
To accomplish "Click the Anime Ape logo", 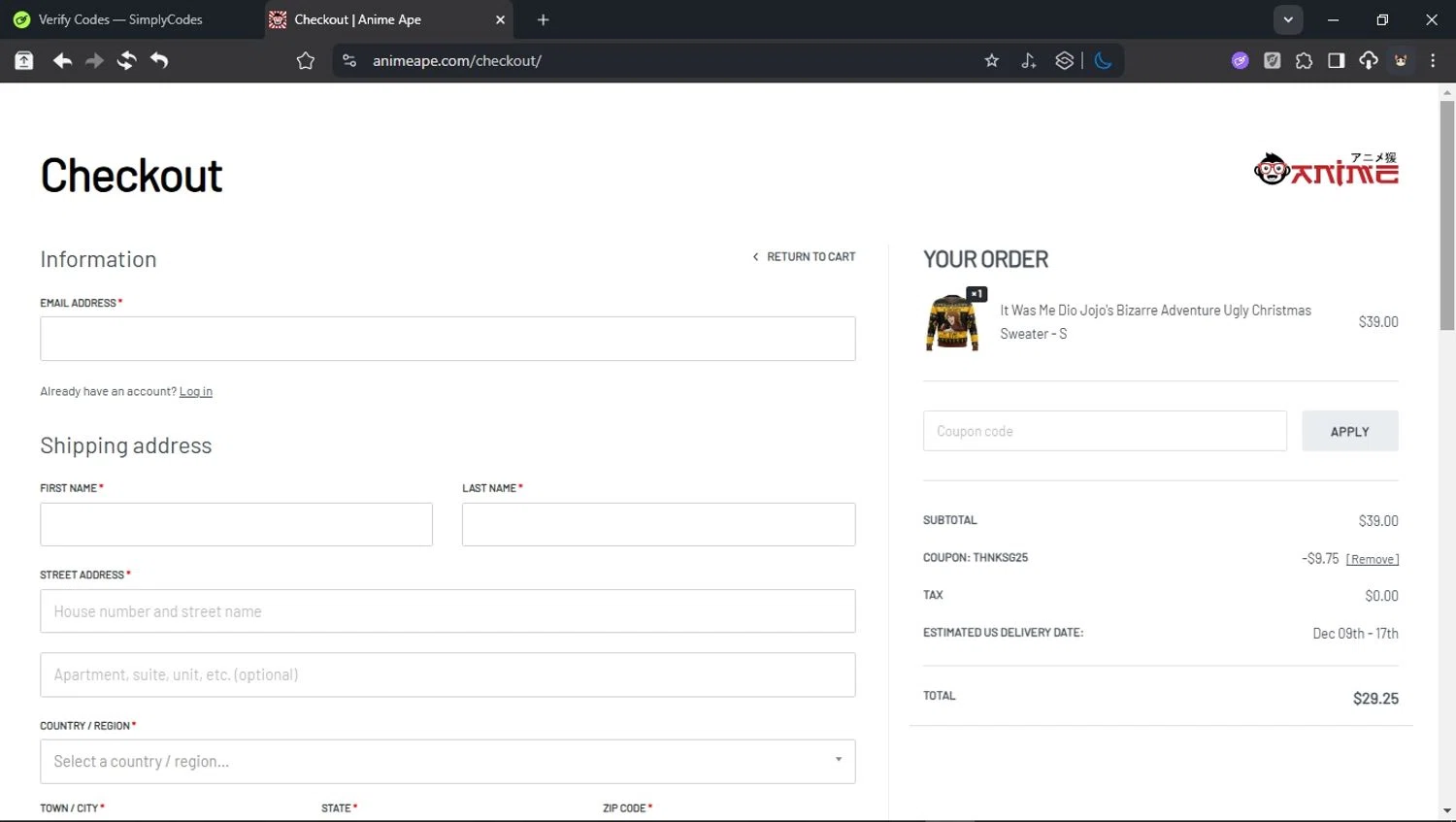I will tap(1326, 169).
